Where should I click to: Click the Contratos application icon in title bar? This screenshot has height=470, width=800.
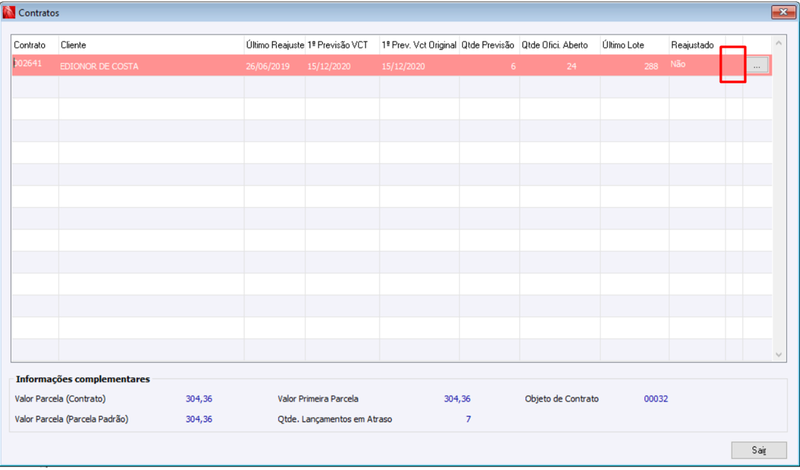coord(9,12)
